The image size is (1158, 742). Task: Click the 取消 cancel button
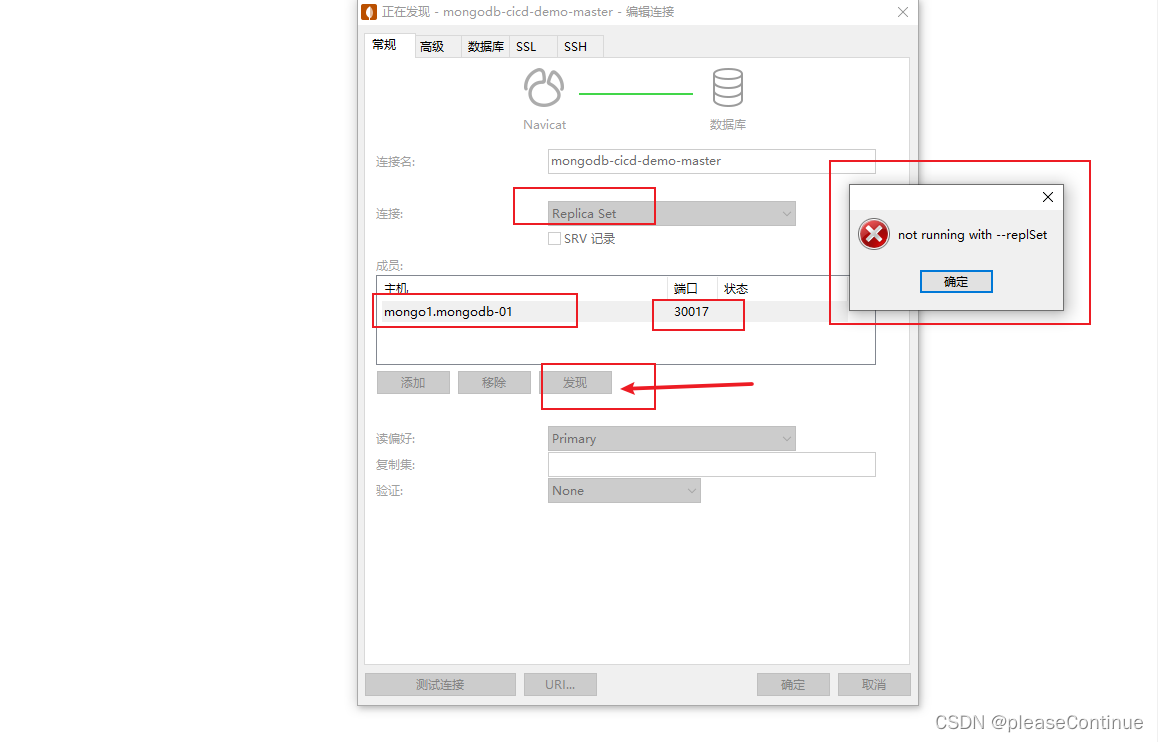click(873, 684)
